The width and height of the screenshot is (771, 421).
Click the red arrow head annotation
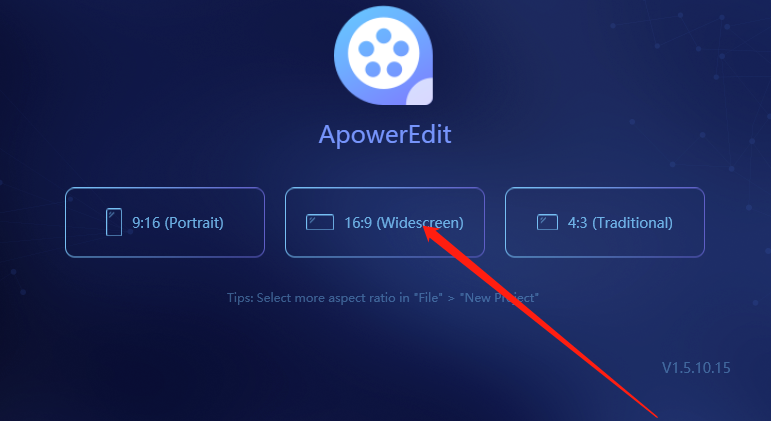point(435,235)
